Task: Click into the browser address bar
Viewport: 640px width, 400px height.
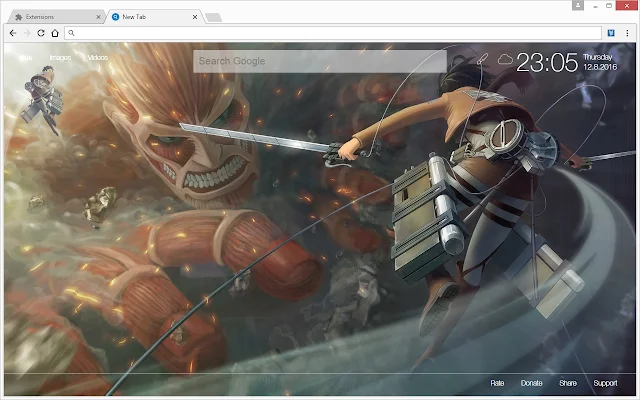Action: (x=333, y=33)
